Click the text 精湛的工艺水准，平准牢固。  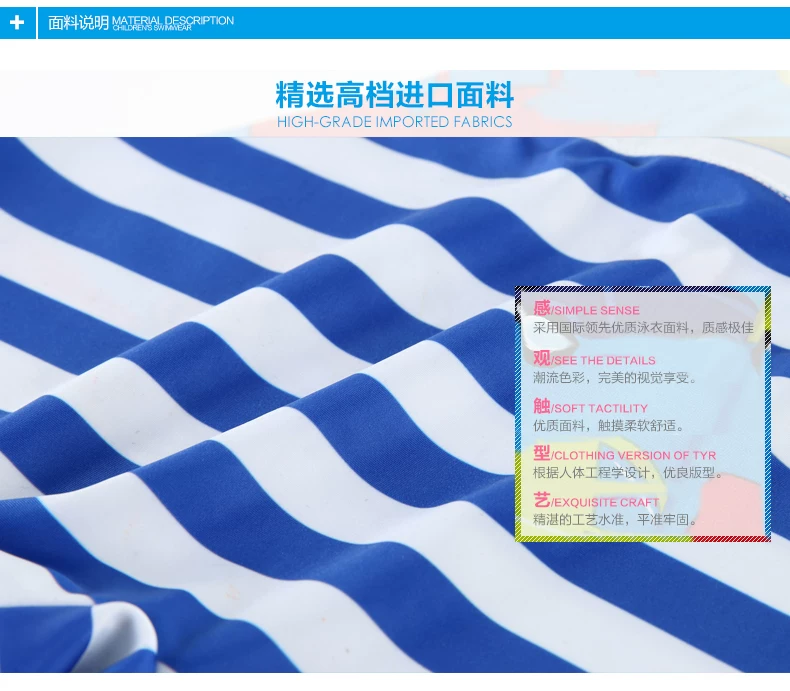615,520
